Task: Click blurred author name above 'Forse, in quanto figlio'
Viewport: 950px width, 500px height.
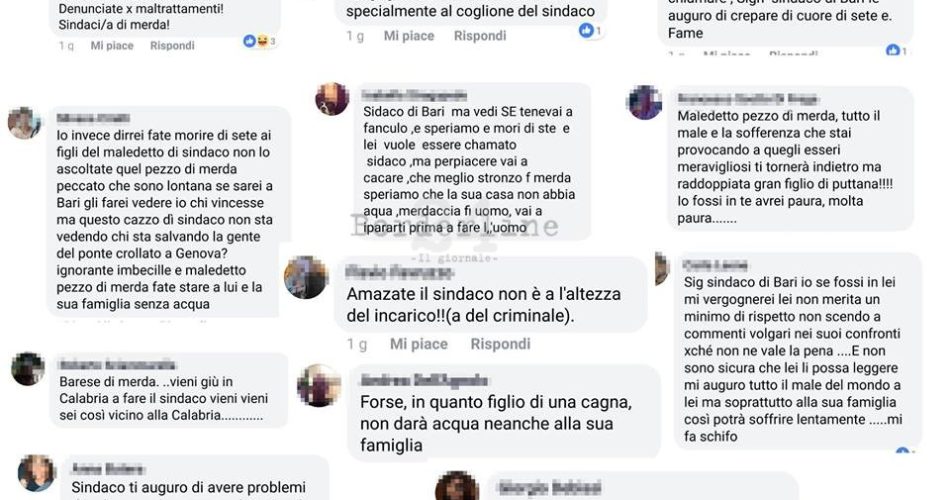Action: [x=424, y=381]
